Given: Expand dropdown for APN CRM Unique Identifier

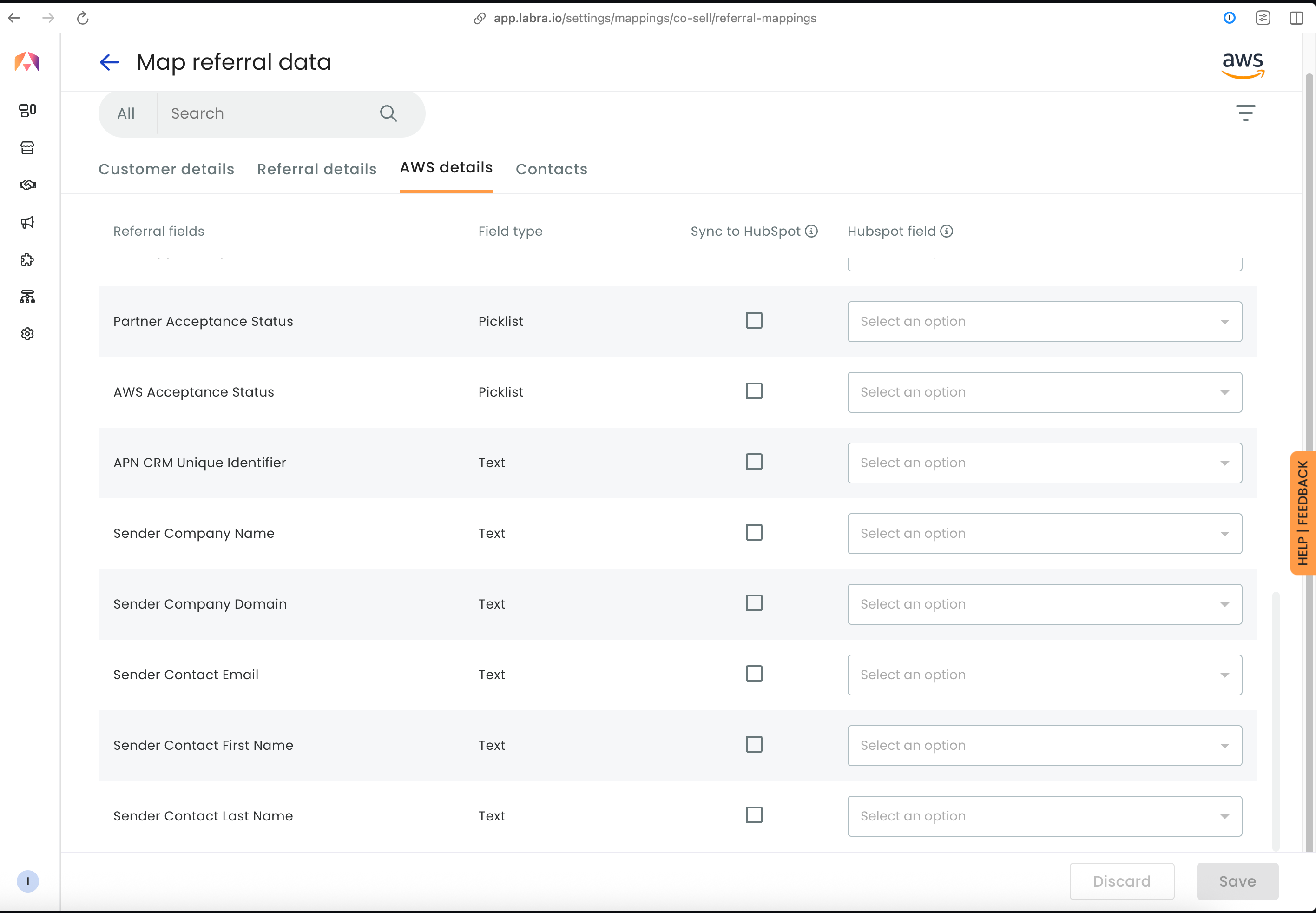Looking at the screenshot, I should pyautogui.click(x=1044, y=463).
